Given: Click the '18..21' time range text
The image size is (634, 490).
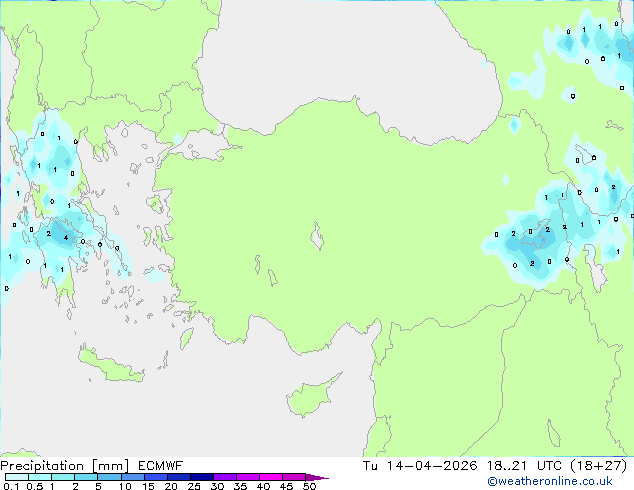Looking at the screenshot, I should click(x=507, y=466).
